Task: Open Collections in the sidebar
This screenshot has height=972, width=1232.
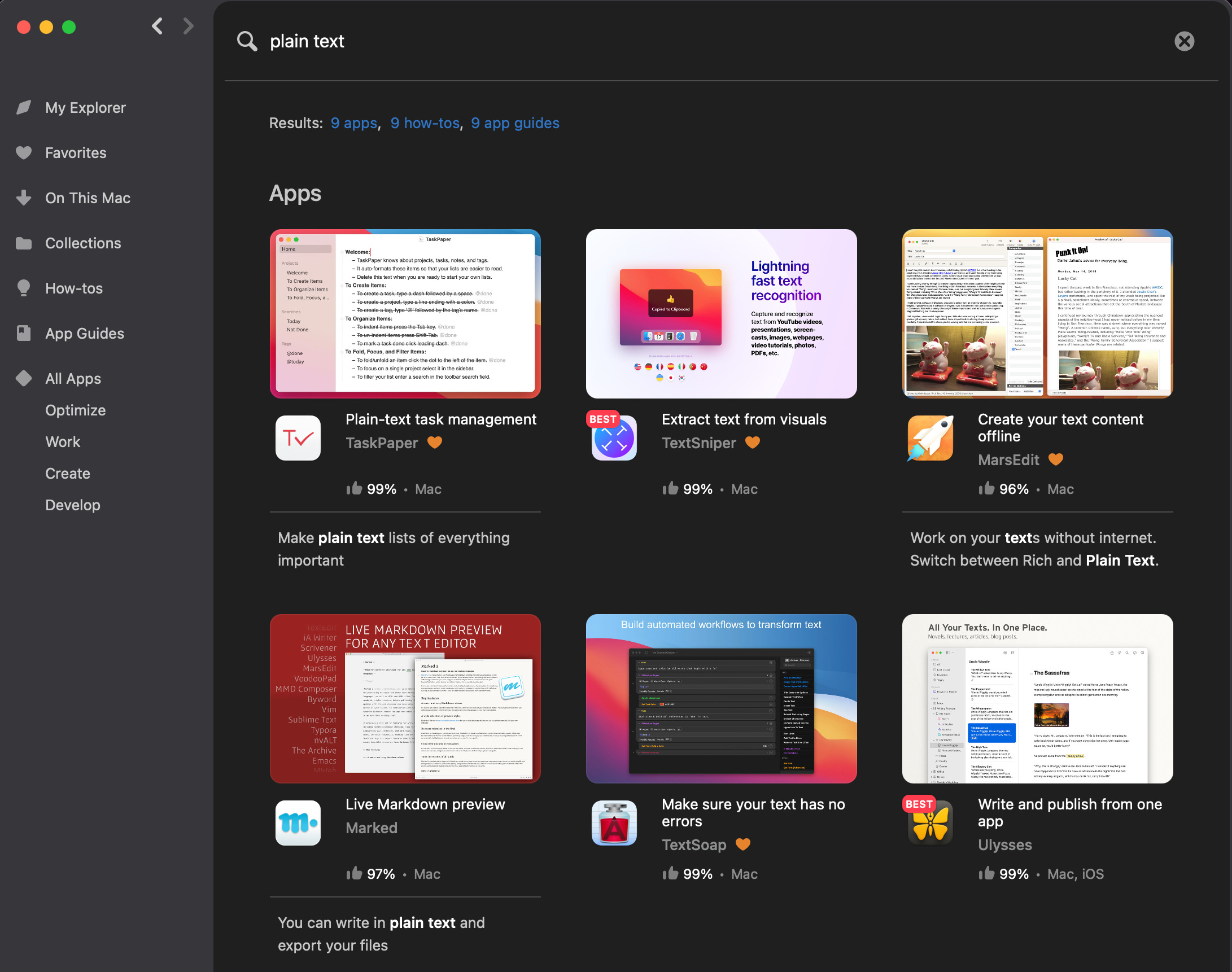Action: [x=83, y=243]
